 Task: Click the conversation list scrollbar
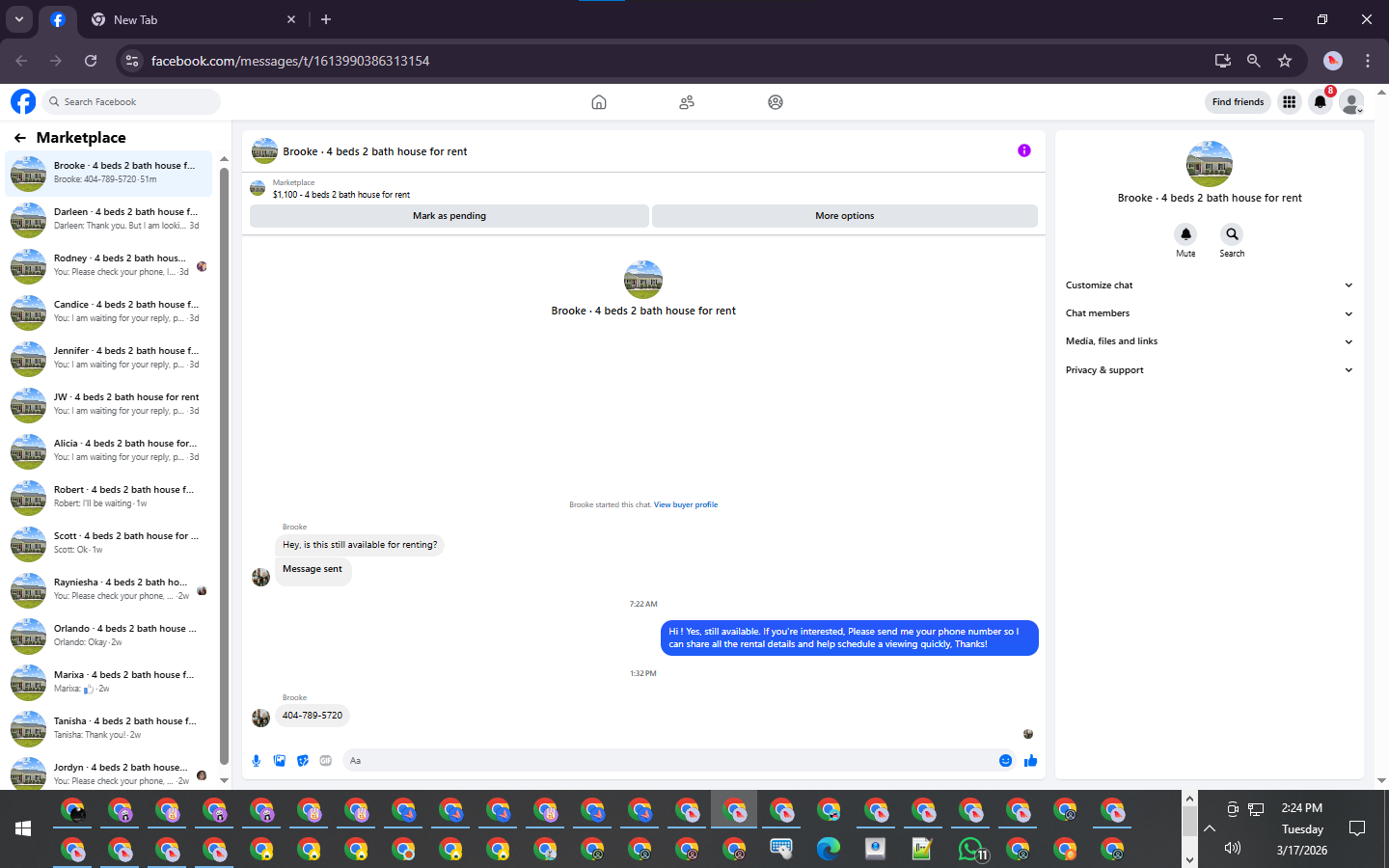pos(224,466)
